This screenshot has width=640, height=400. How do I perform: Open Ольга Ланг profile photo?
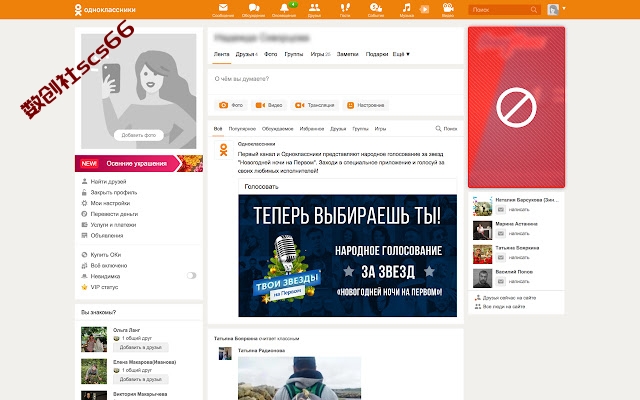coord(94,339)
